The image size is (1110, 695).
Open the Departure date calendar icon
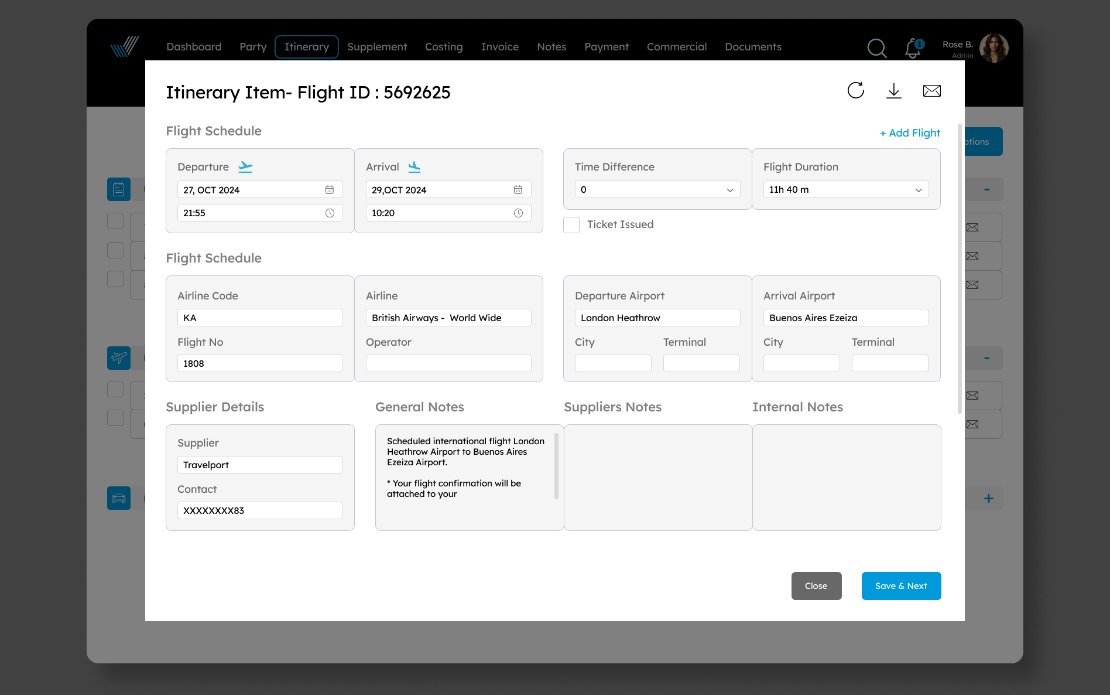[329, 190]
